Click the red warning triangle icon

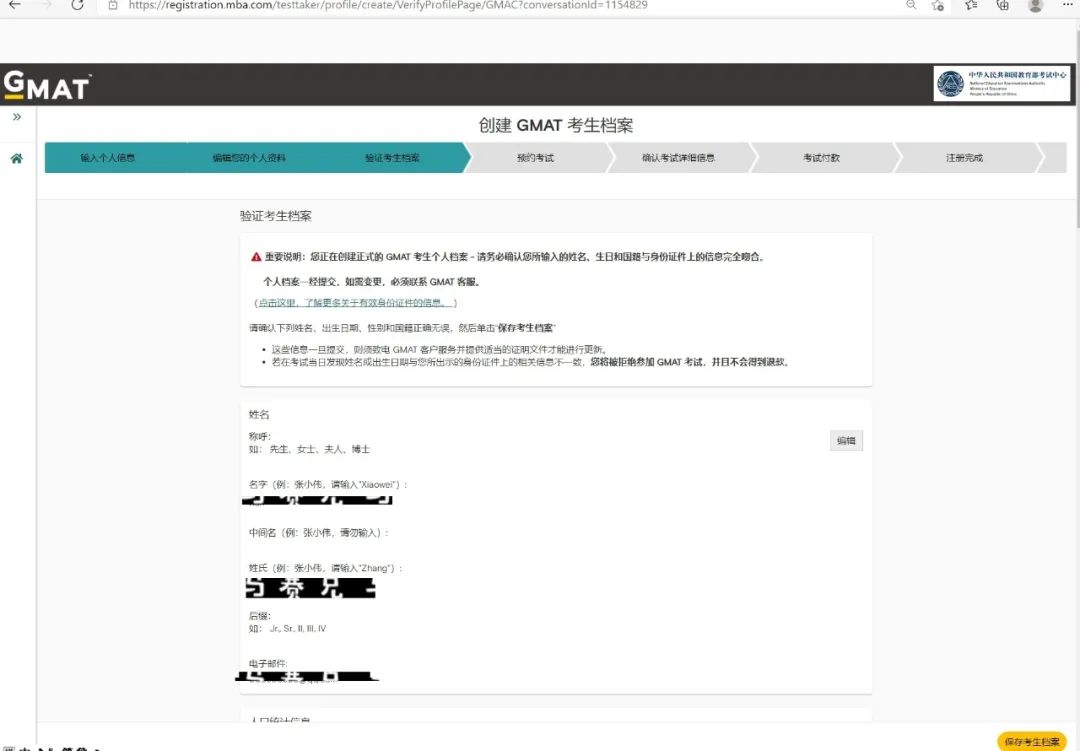[256, 257]
